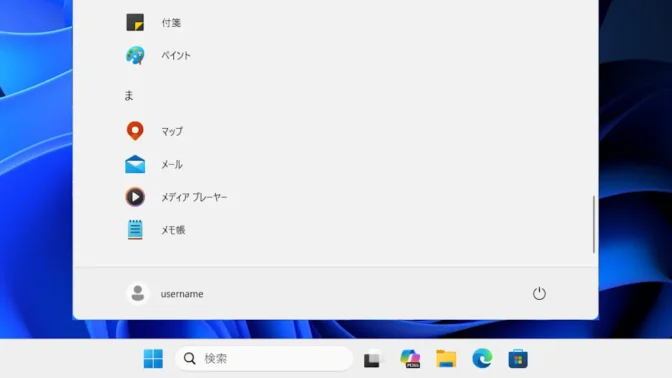Open File Explorer from the taskbar
This screenshot has width=672, height=378.
click(x=446, y=359)
